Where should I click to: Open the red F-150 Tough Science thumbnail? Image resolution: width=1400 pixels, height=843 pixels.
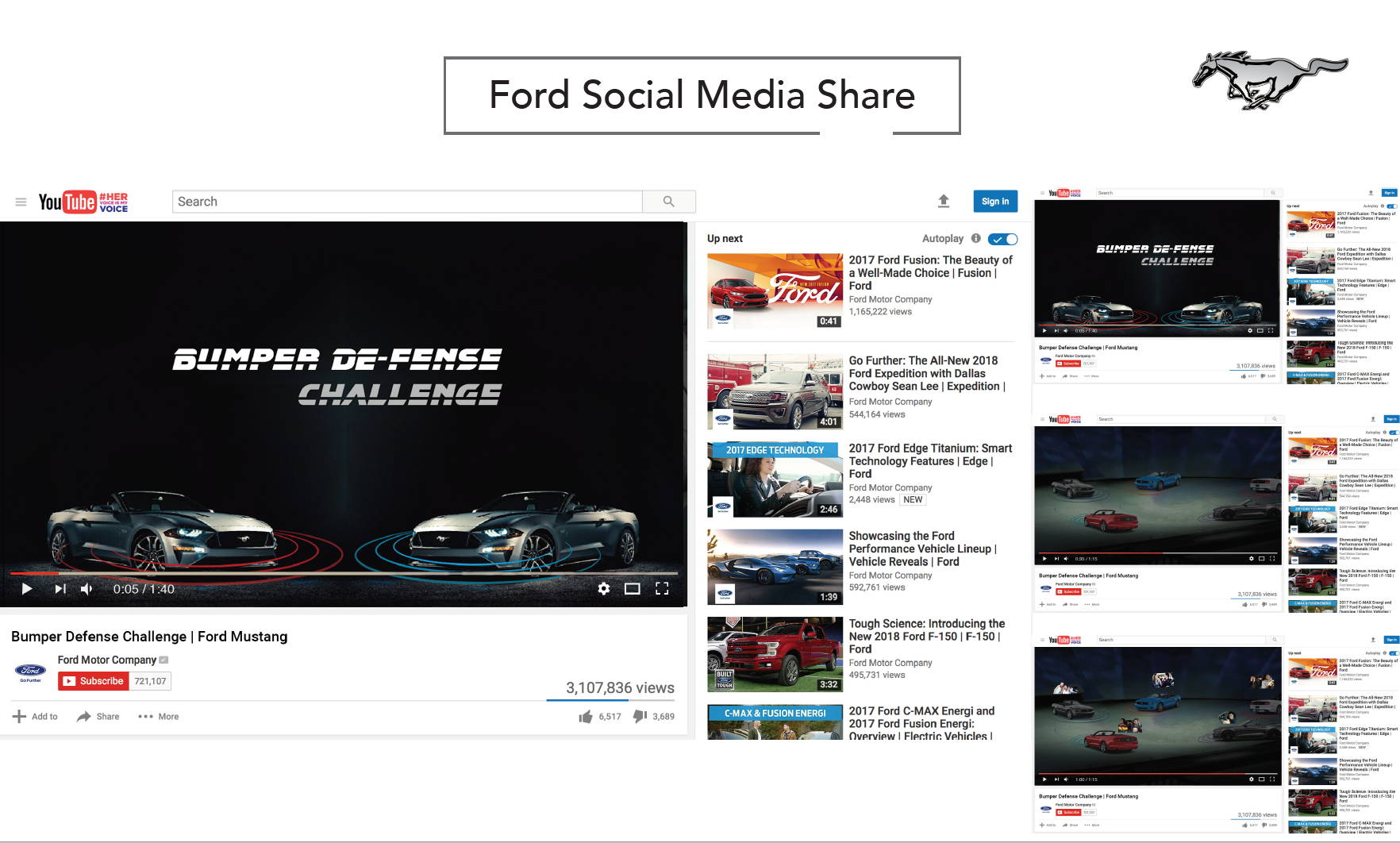[x=775, y=655]
